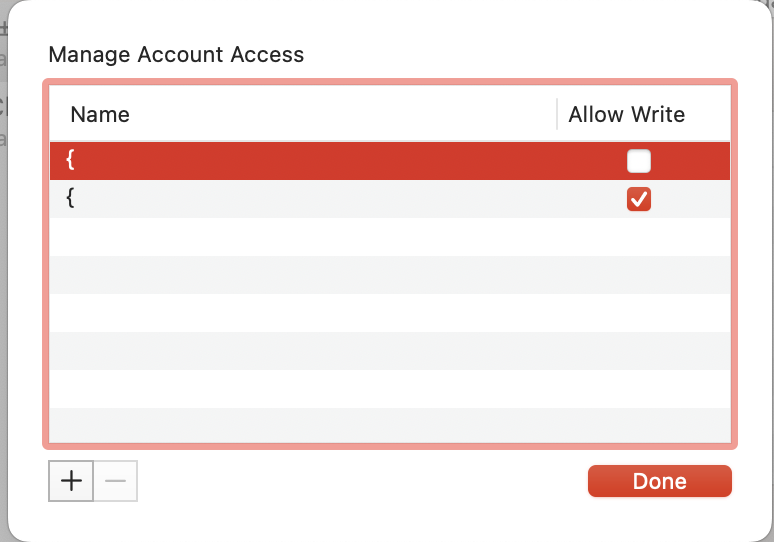Uncheck Allow Write in the second row
774x542 pixels.
click(638, 199)
